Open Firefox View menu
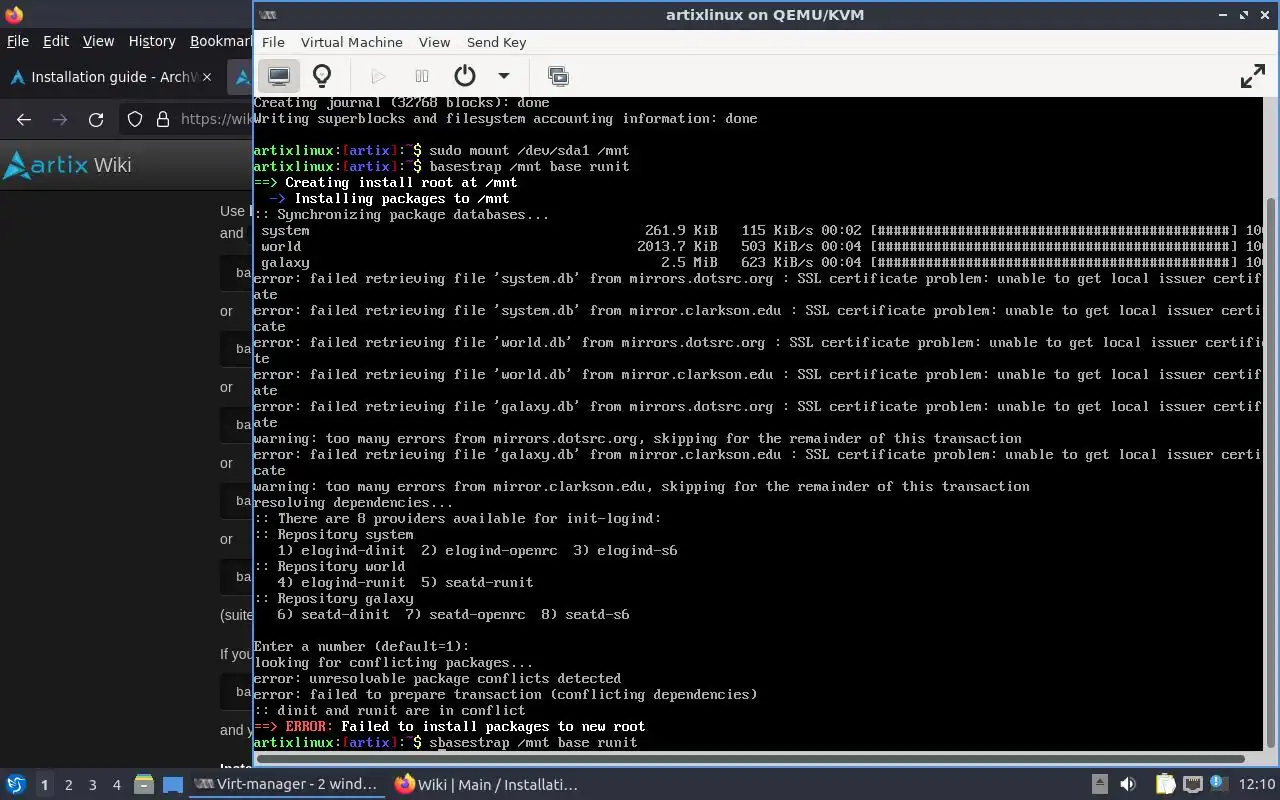Image resolution: width=1280 pixels, height=800 pixels. point(98,41)
